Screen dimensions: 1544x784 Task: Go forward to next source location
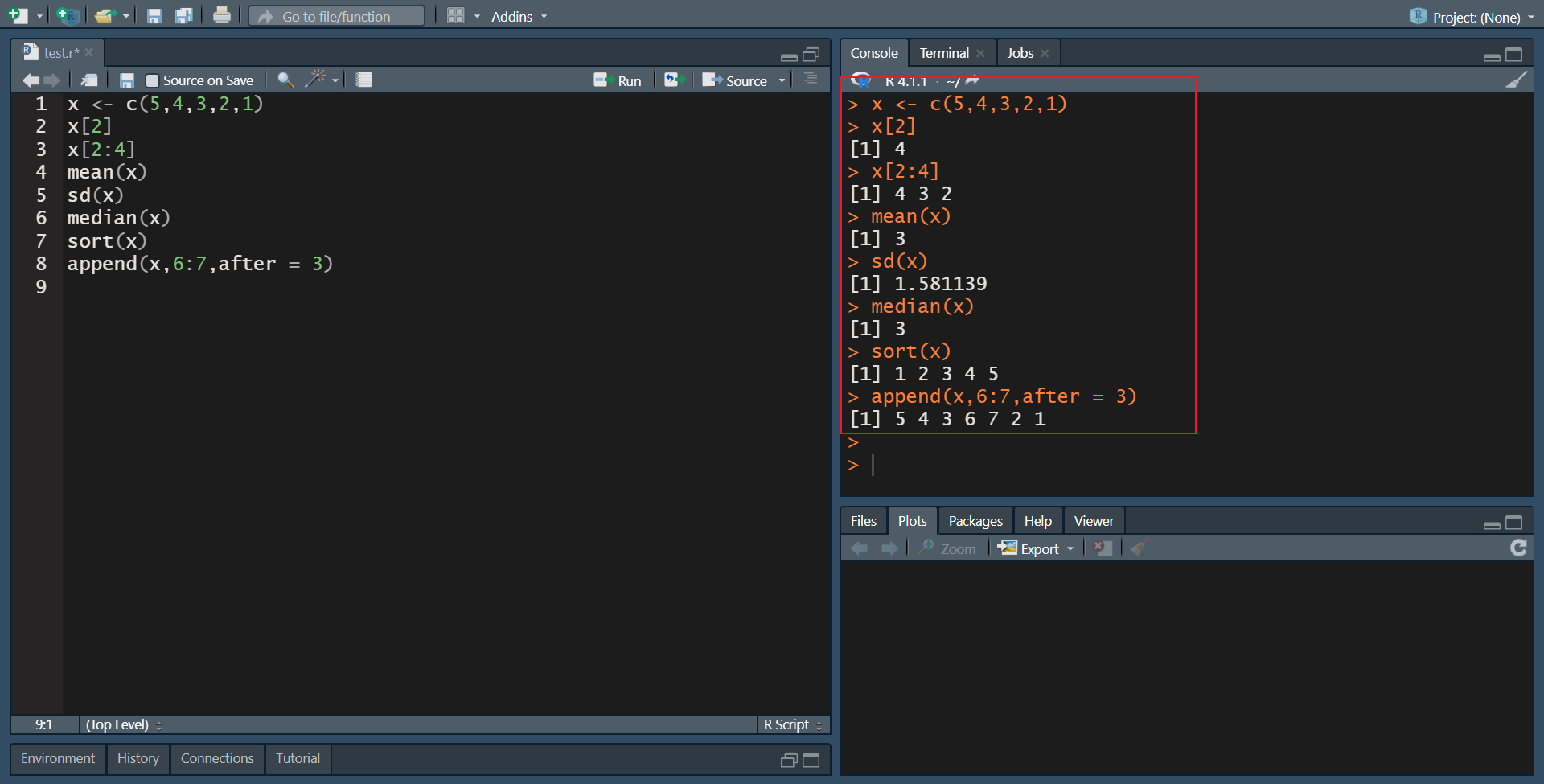coord(52,80)
